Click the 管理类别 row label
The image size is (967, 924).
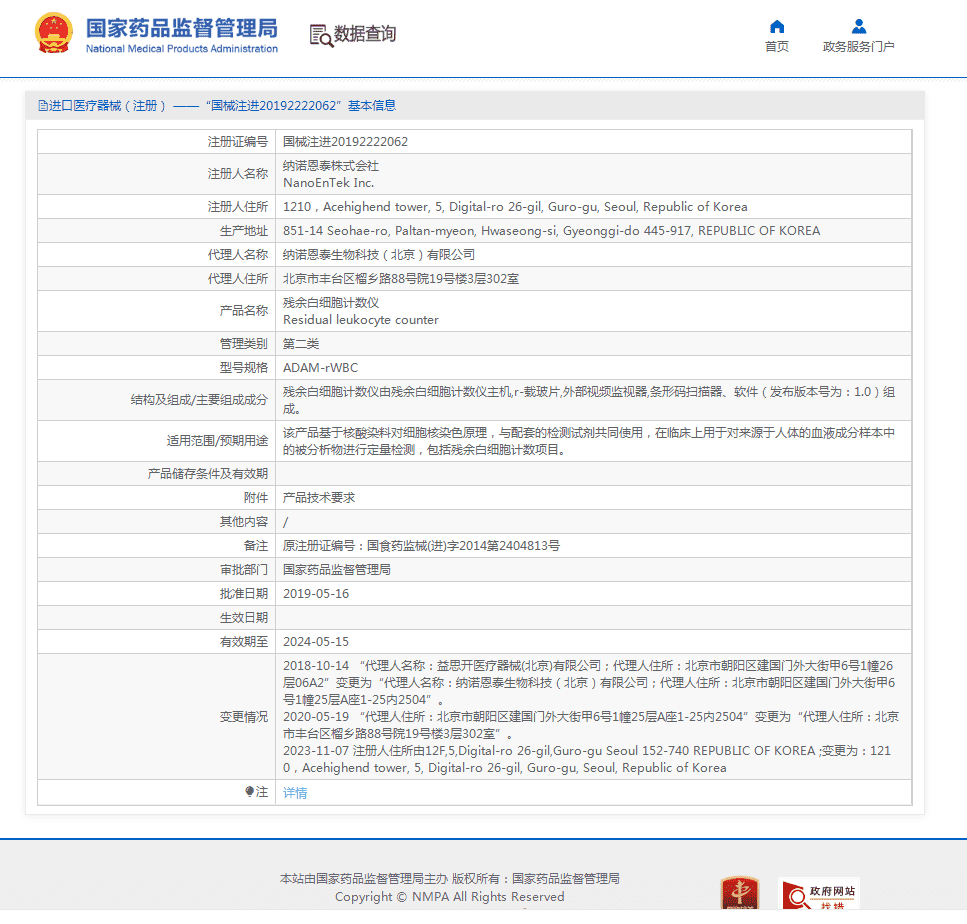pyautogui.click(x=244, y=344)
